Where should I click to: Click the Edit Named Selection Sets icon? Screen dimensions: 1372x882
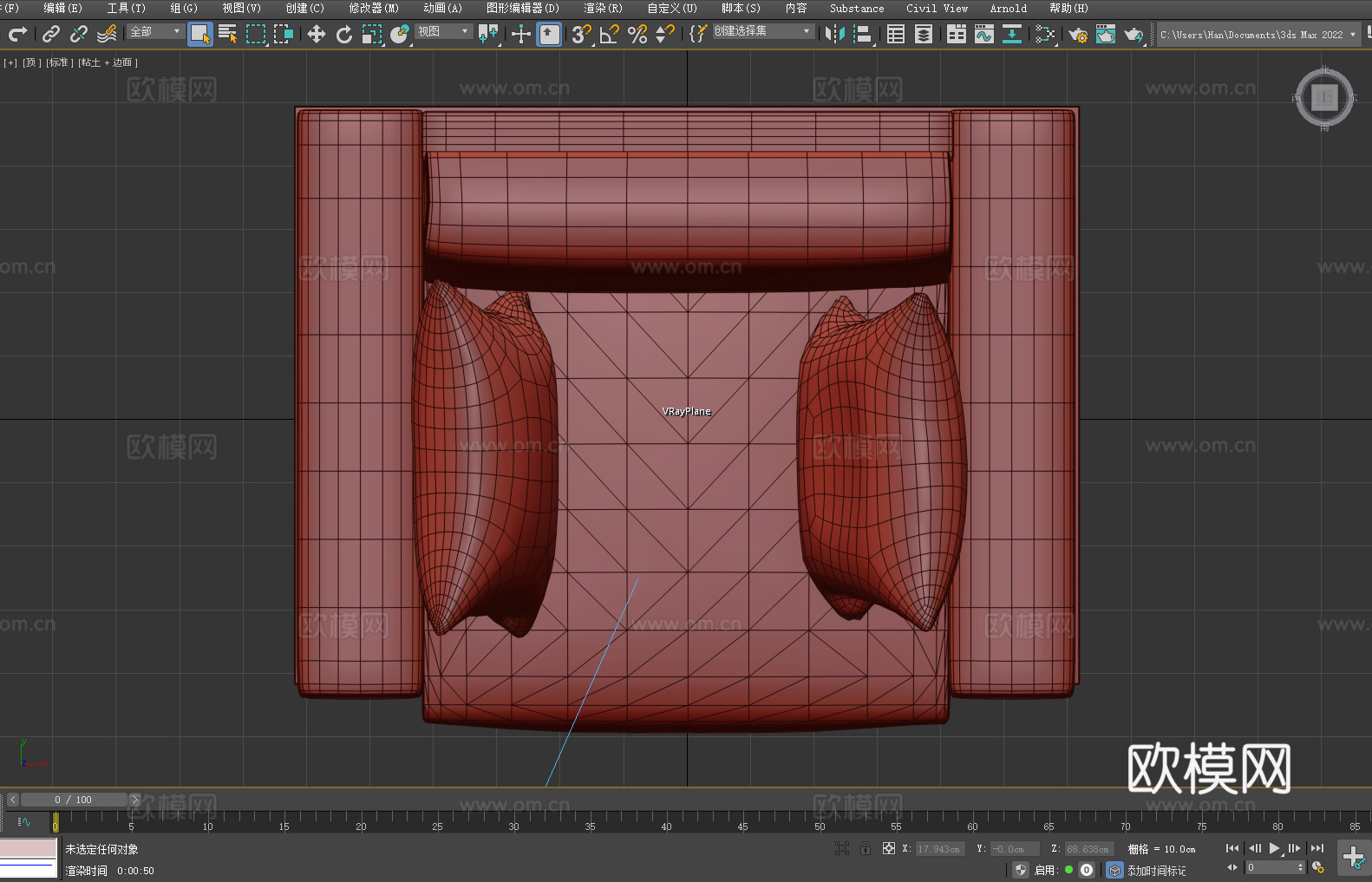click(698, 34)
